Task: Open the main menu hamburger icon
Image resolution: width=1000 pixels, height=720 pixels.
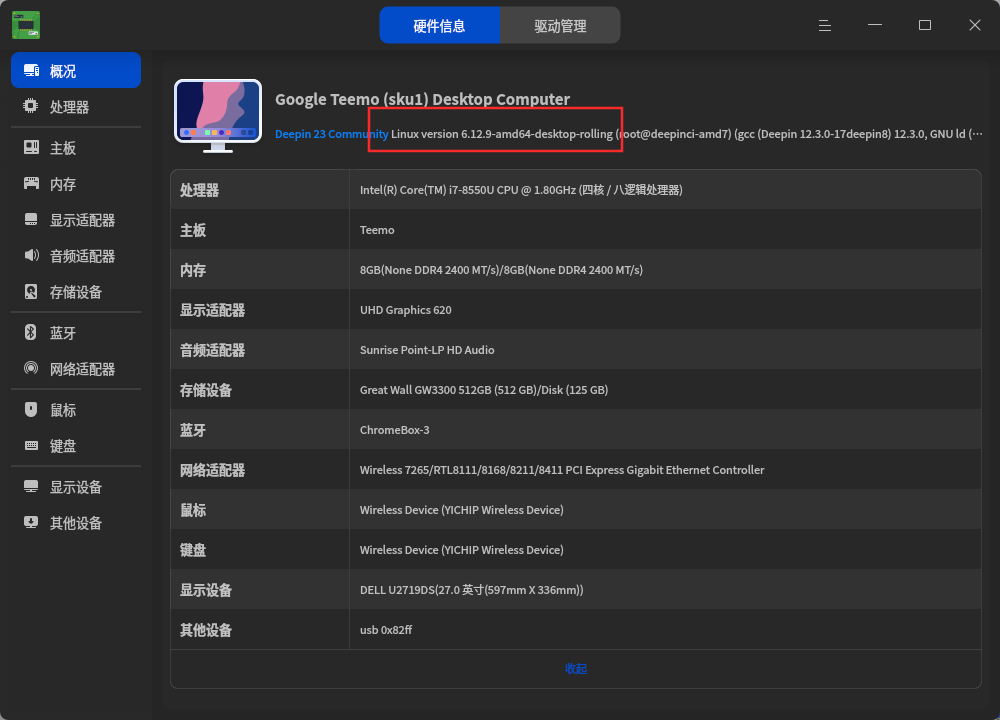Action: (x=825, y=25)
